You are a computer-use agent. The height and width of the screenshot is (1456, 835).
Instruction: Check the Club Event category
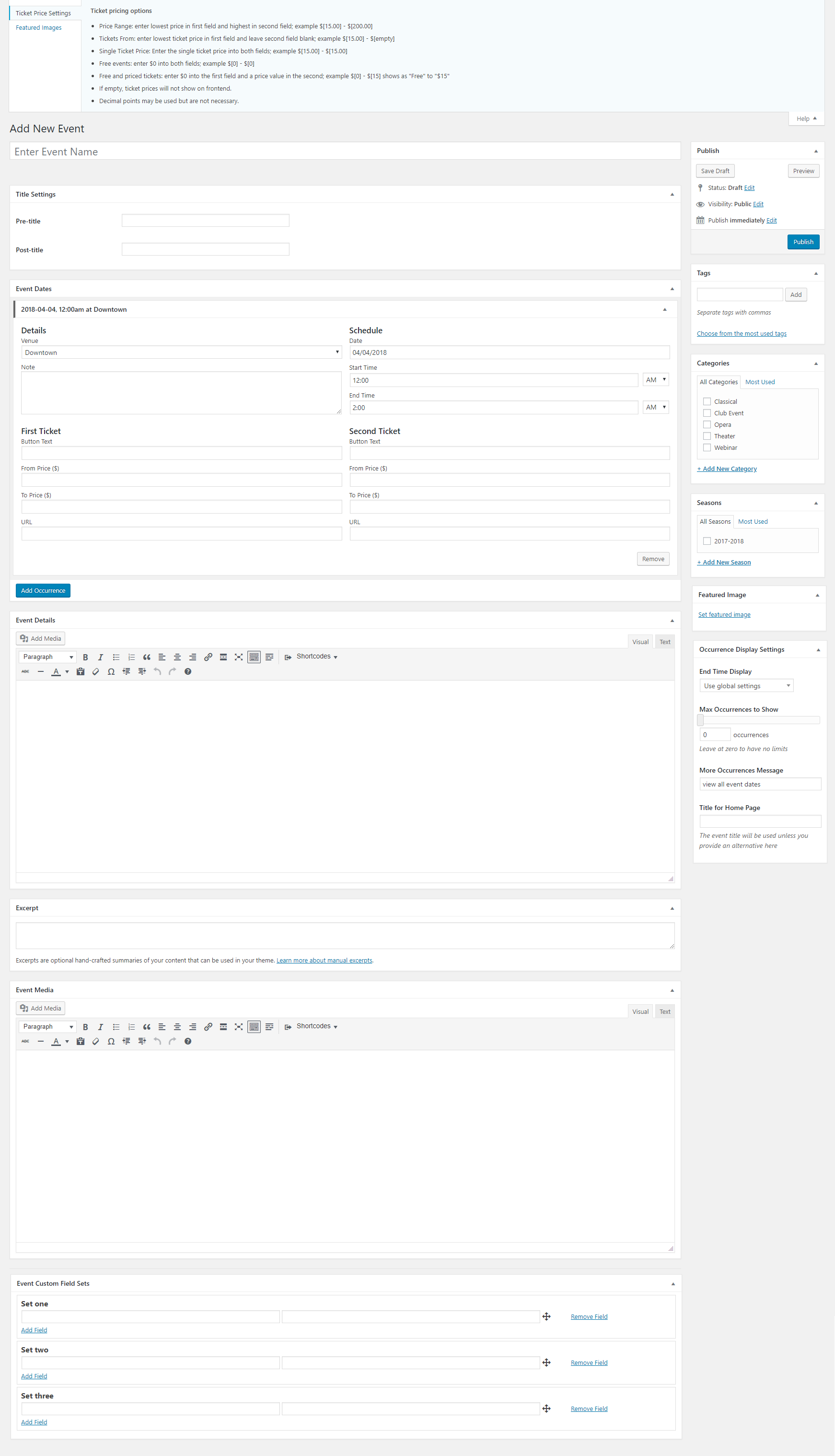(707, 412)
